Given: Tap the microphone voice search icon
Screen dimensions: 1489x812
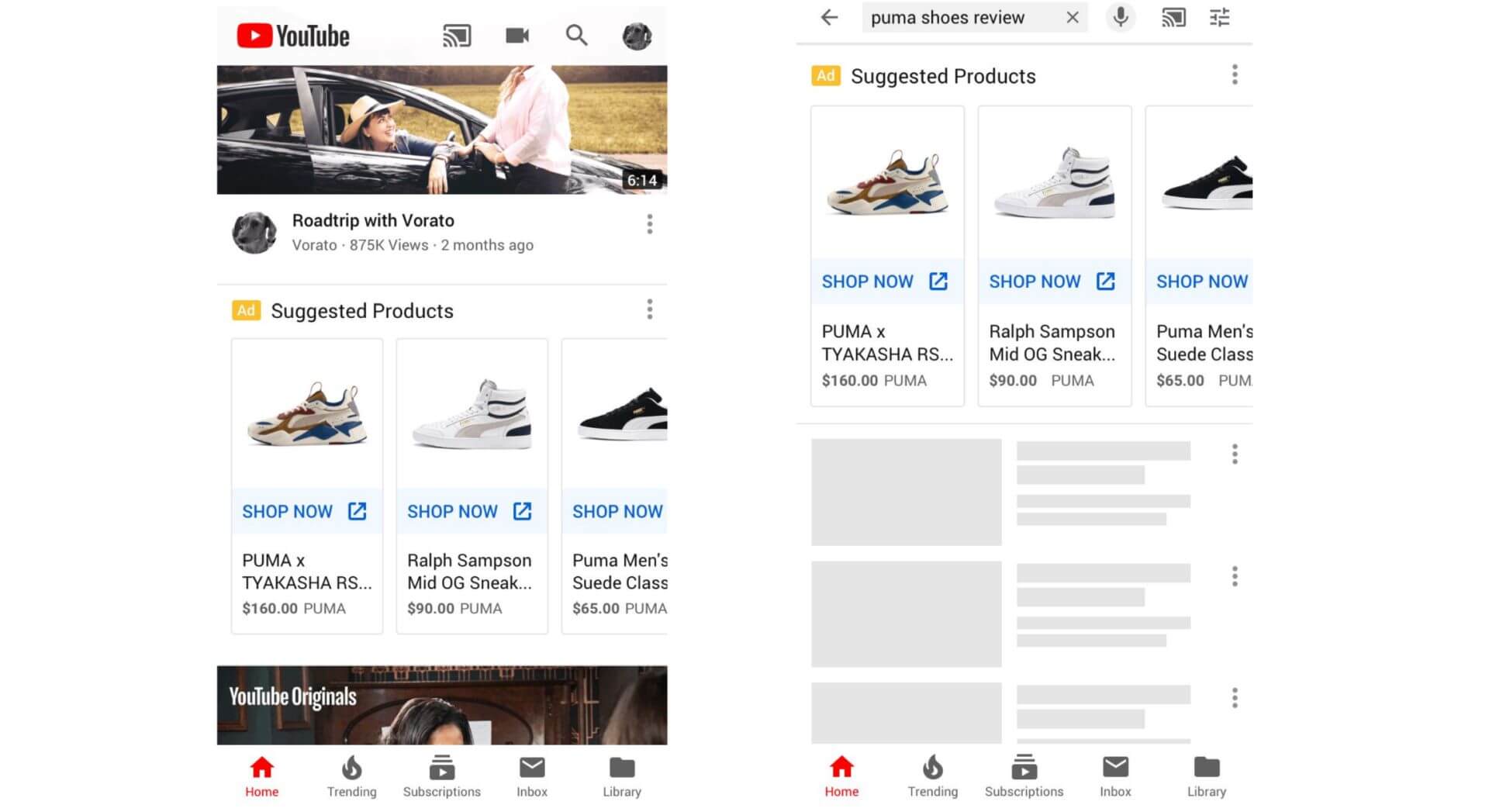Looking at the screenshot, I should [x=1120, y=17].
